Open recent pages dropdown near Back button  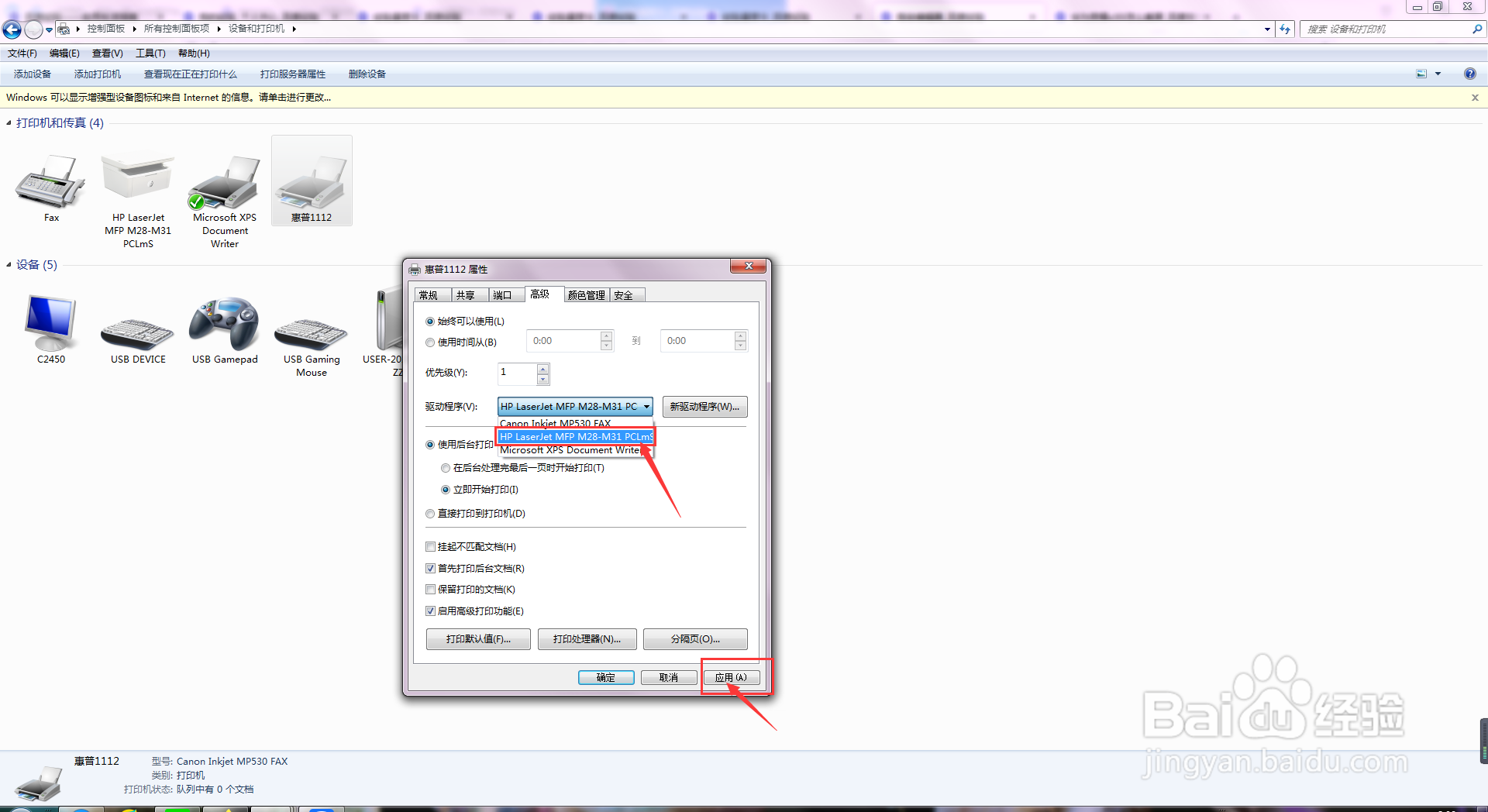[x=49, y=29]
